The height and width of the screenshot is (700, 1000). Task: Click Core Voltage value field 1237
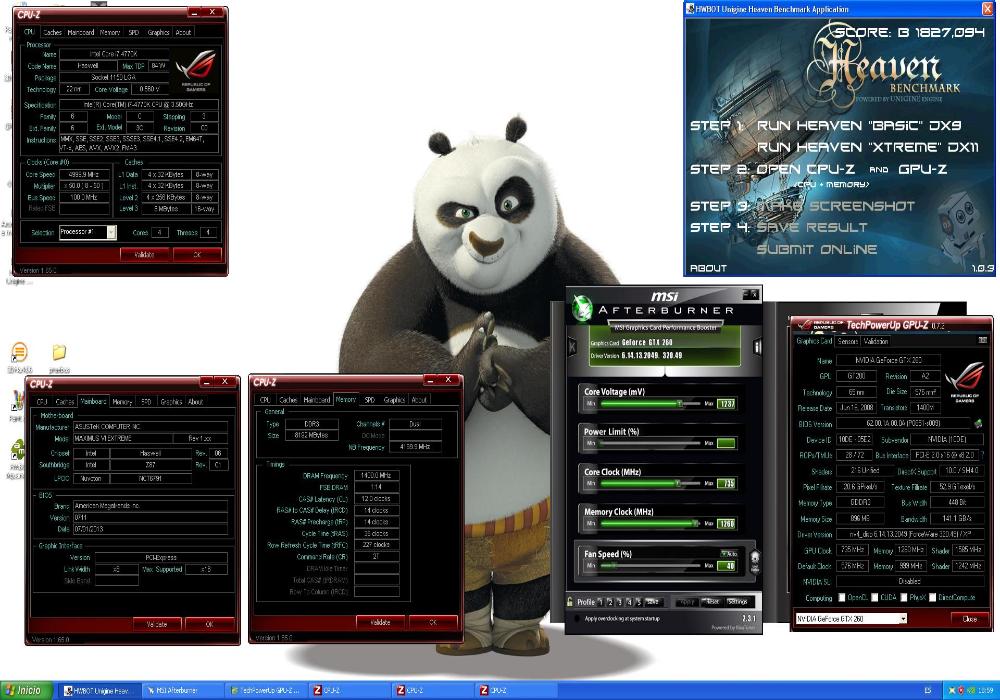(726, 404)
